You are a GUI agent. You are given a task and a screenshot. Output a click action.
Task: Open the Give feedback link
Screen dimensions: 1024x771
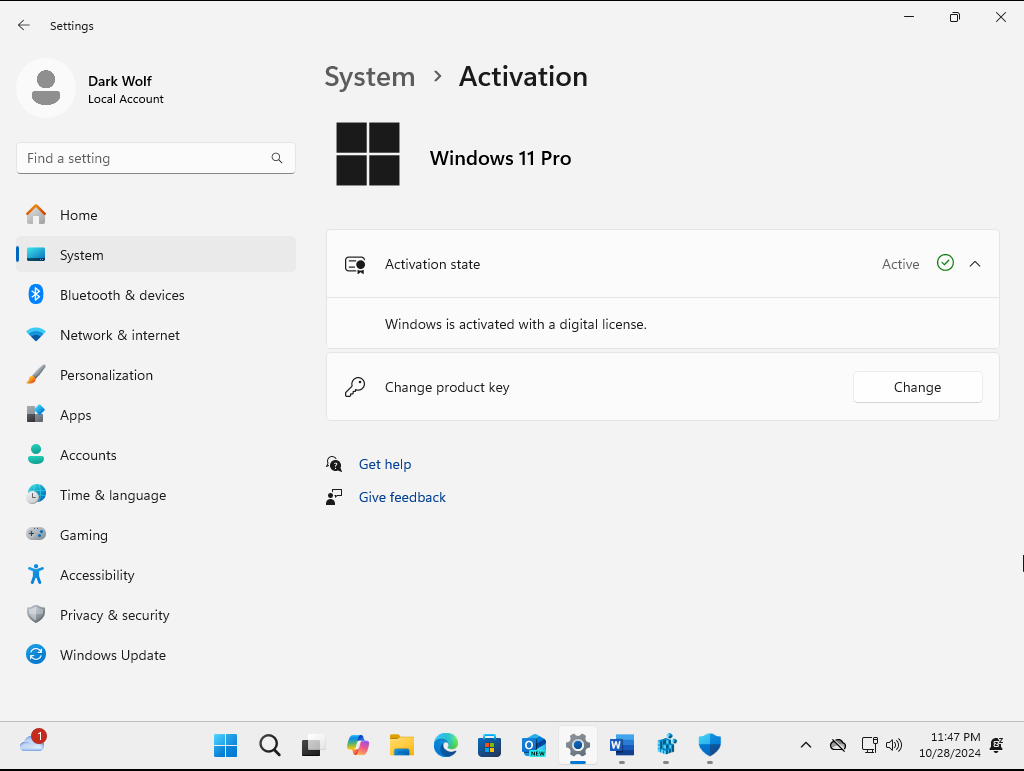click(x=402, y=497)
